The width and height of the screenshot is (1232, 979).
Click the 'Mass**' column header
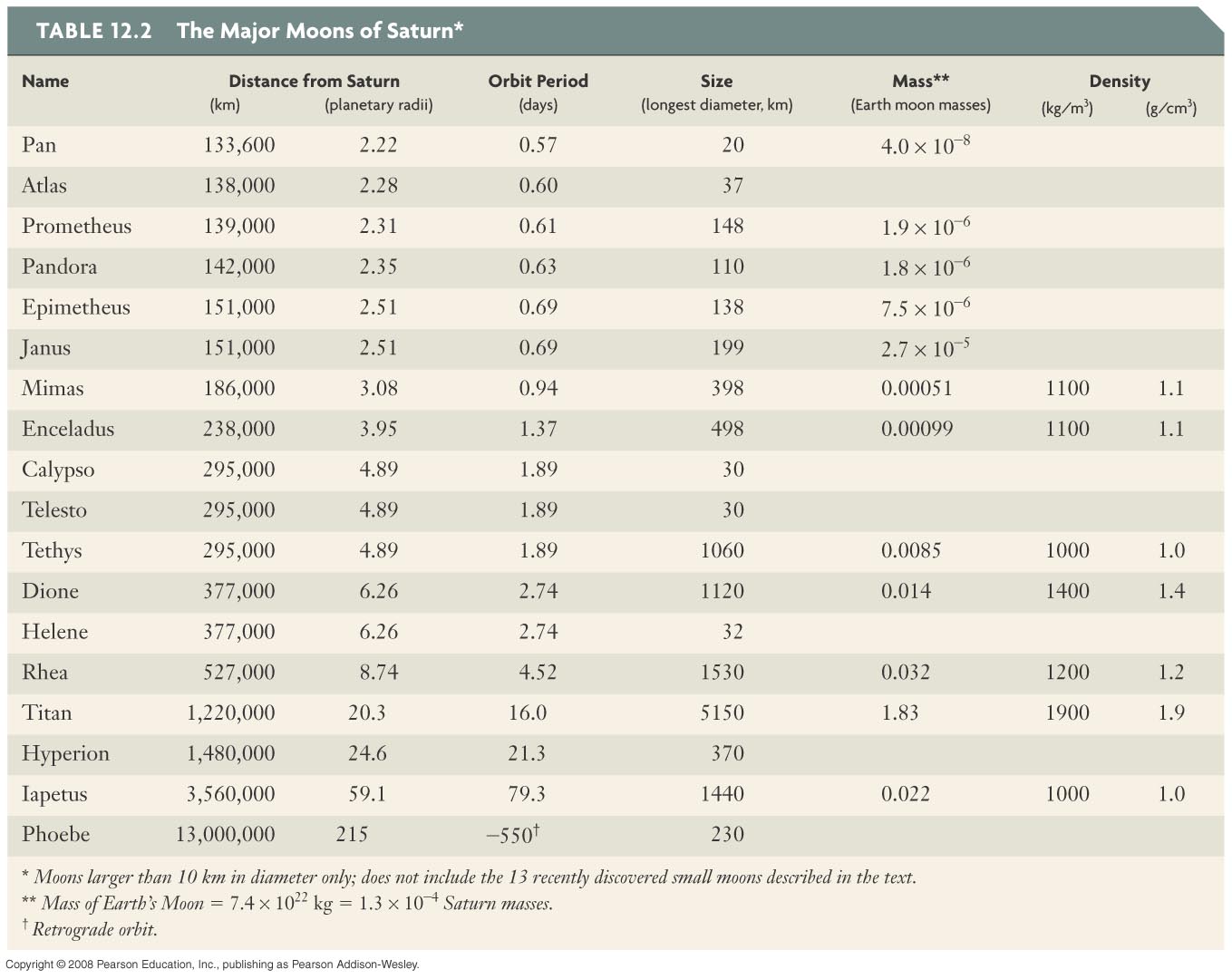pyautogui.click(x=920, y=81)
